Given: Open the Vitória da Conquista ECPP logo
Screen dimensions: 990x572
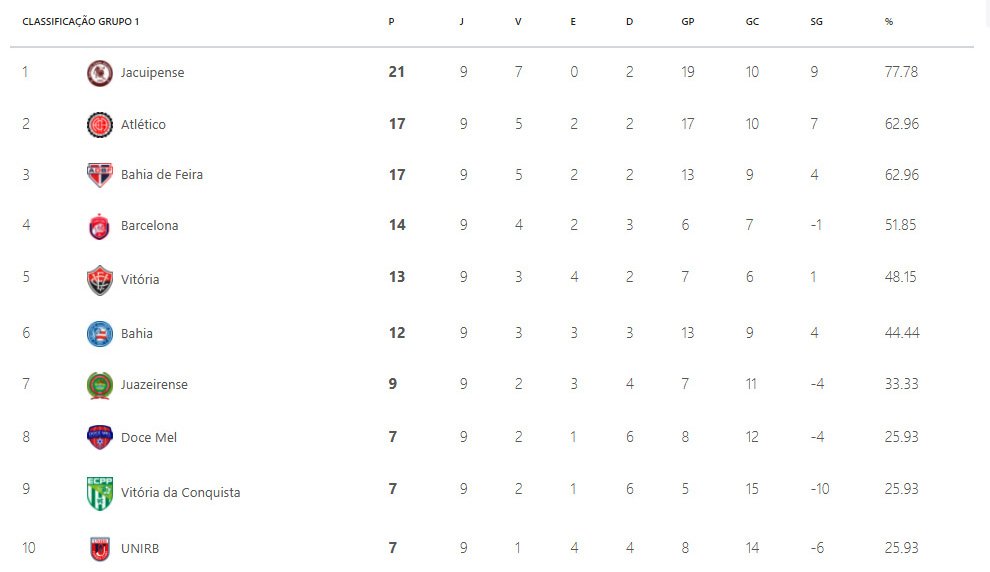Looking at the screenshot, I should pyautogui.click(x=100, y=493).
